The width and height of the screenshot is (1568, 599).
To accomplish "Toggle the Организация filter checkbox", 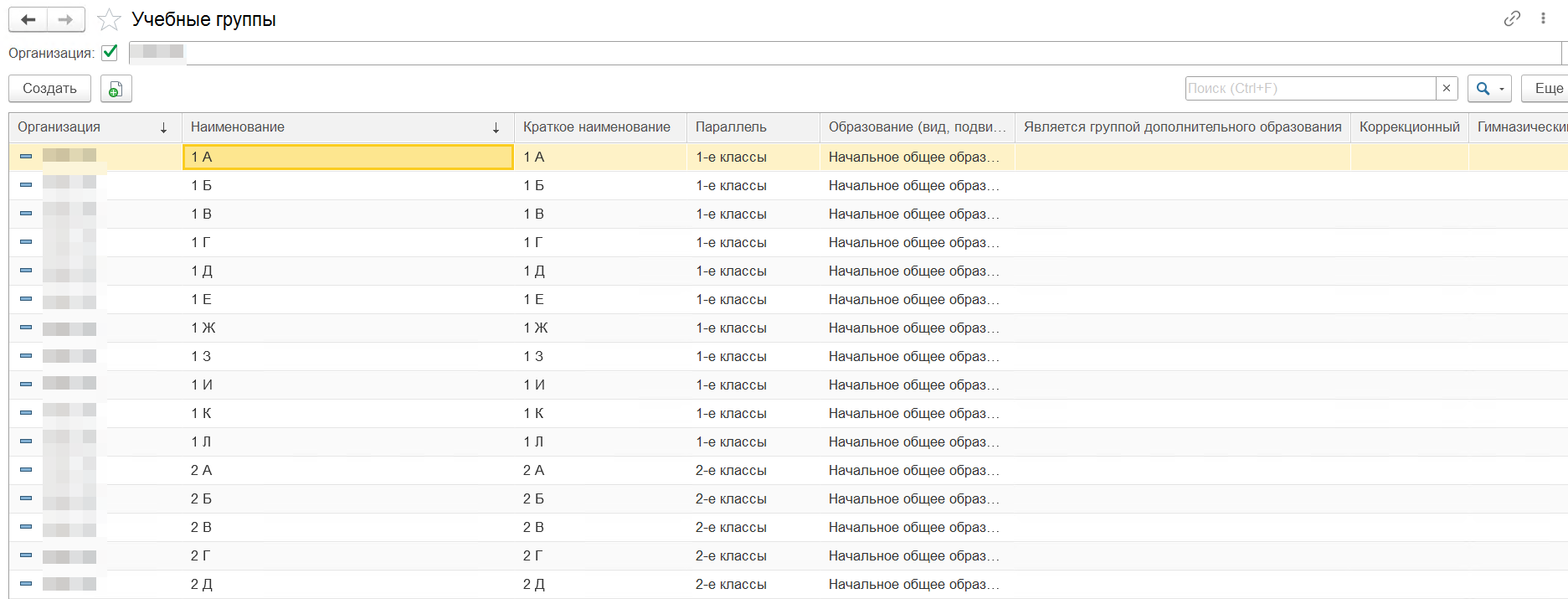I will pyautogui.click(x=110, y=53).
